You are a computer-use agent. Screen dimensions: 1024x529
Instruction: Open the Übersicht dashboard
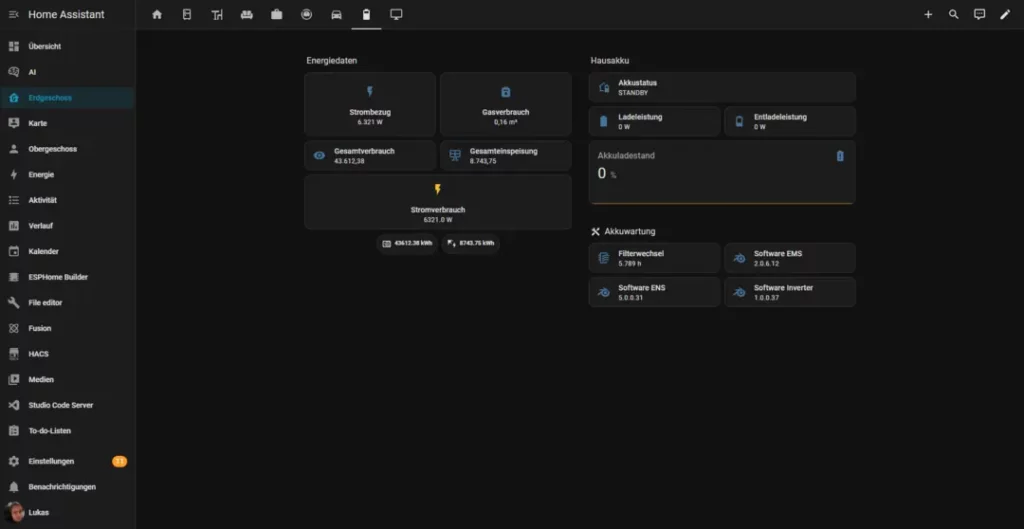[x=68, y=46]
